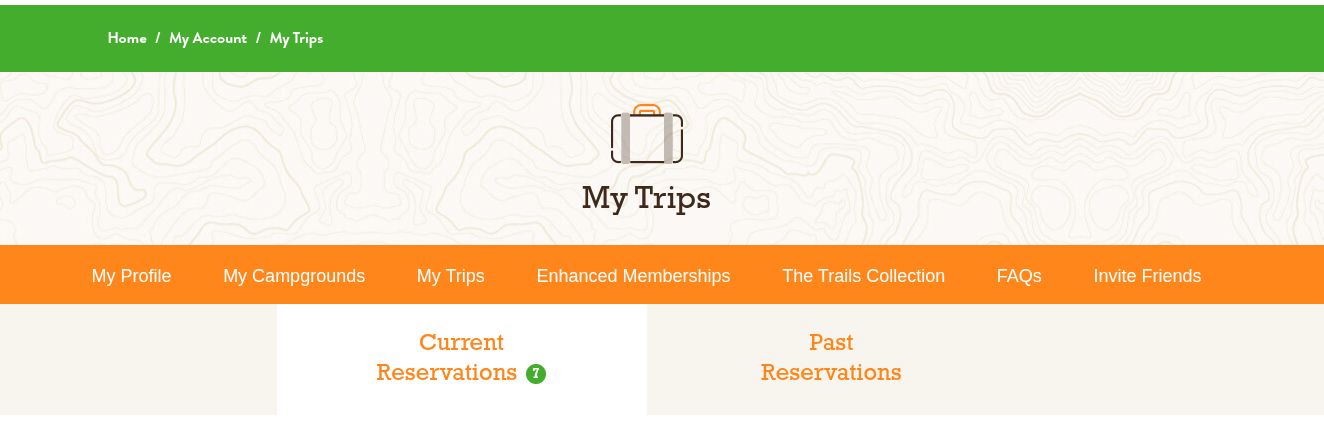The image size is (1324, 431).
Task: Navigate to My Campgrounds
Action: tap(294, 276)
